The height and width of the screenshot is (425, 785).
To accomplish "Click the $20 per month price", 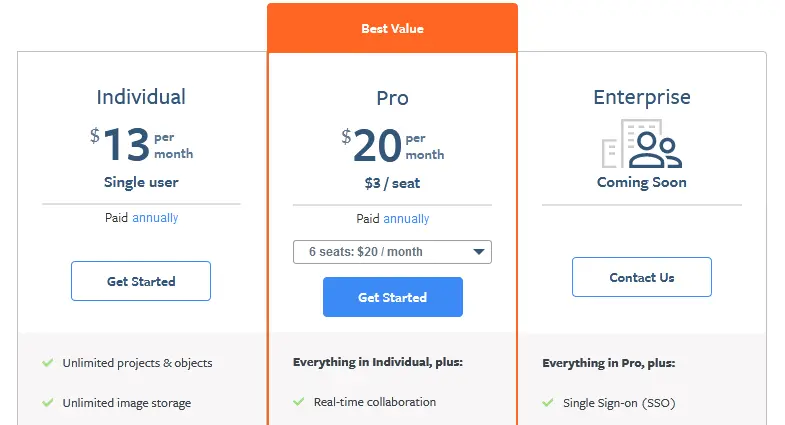I will 392,146.
